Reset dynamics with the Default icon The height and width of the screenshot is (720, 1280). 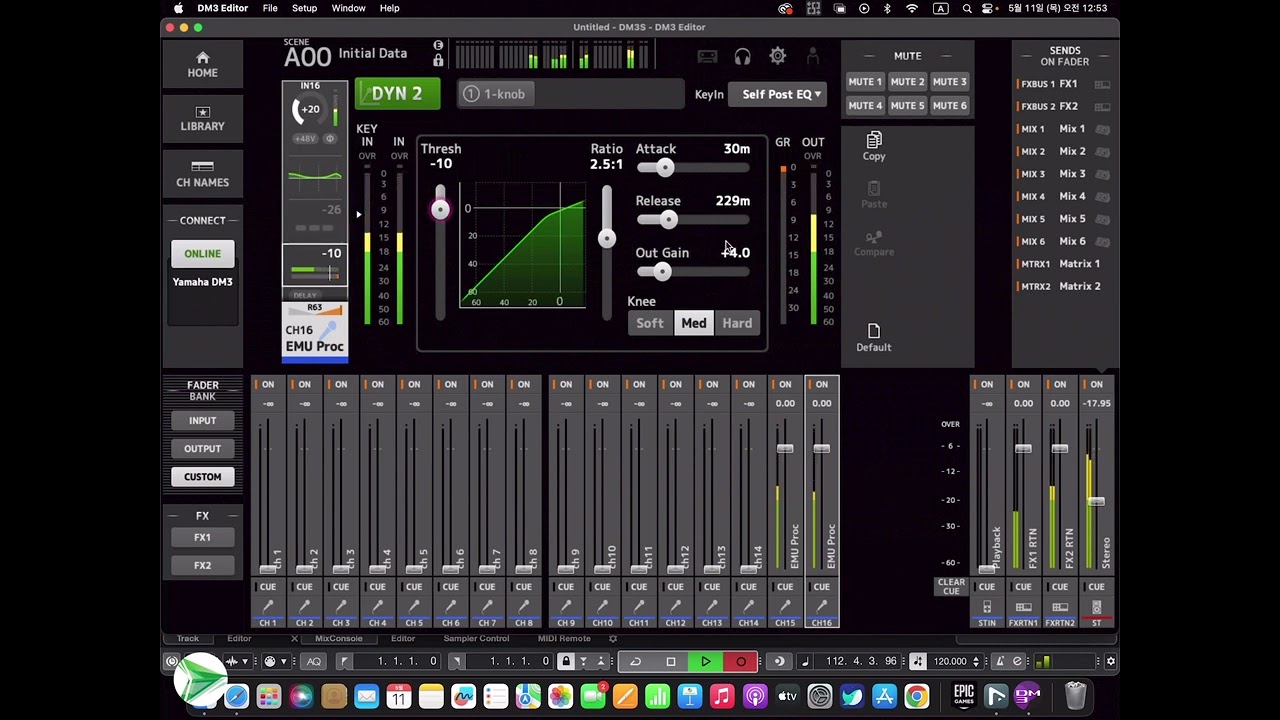[873, 338]
